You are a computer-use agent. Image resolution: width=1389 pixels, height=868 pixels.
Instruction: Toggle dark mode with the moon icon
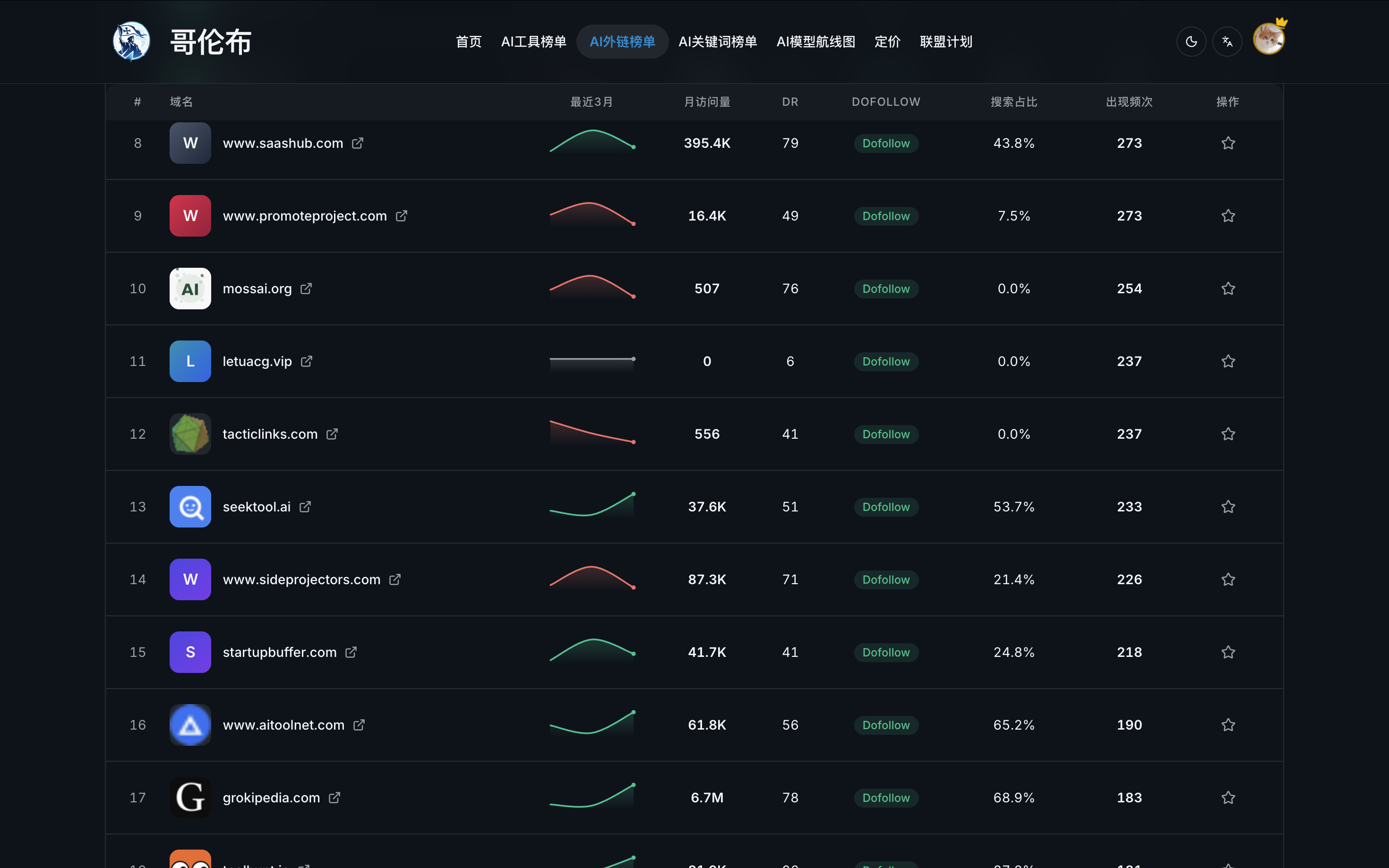click(x=1191, y=42)
